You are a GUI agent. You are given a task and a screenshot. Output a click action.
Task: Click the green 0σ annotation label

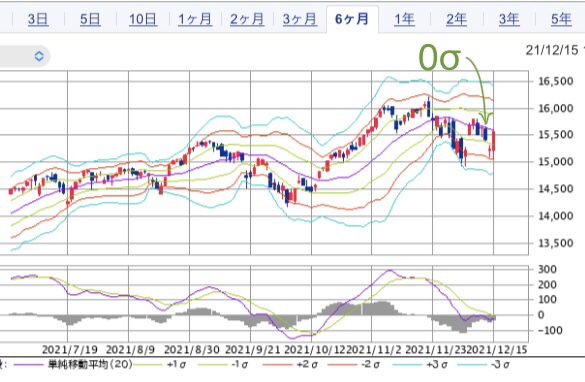click(x=439, y=58)
